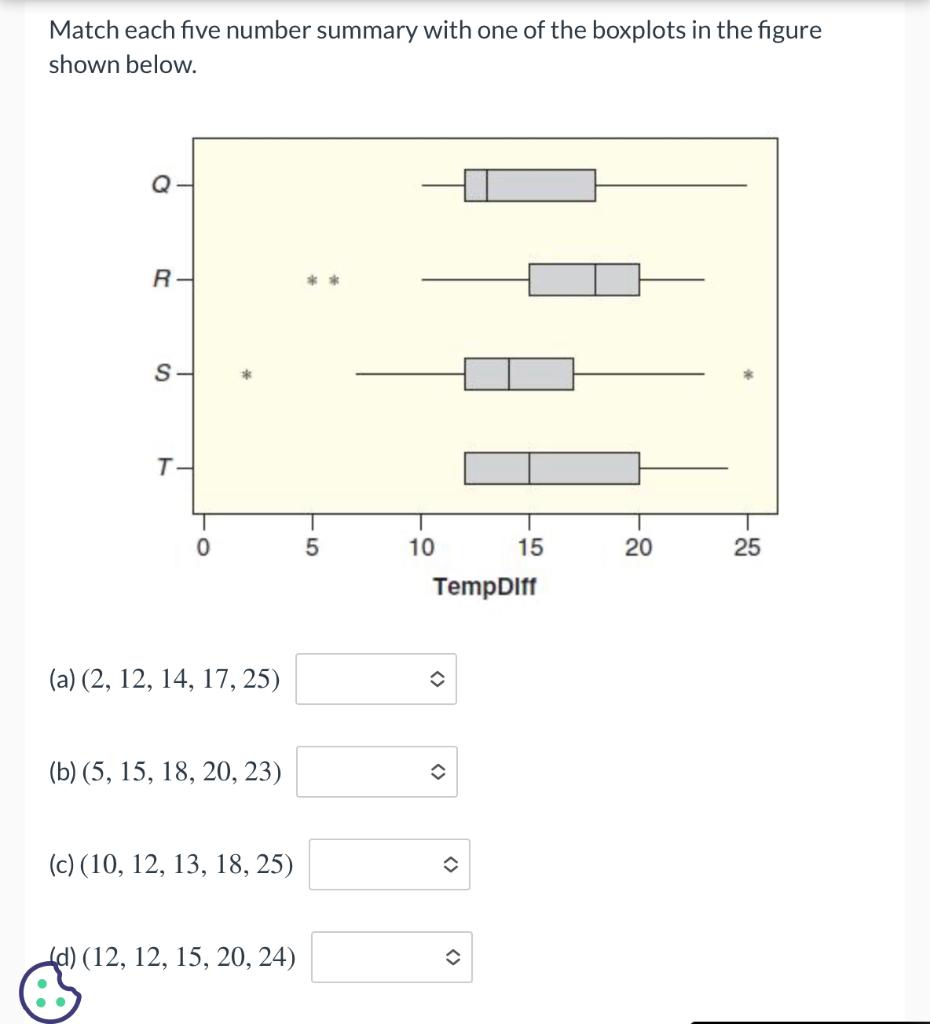Click the black bar at the bottom right
Viewport: 930px width, 1024px height.
pyautogui.click(x=810, y=1020)
